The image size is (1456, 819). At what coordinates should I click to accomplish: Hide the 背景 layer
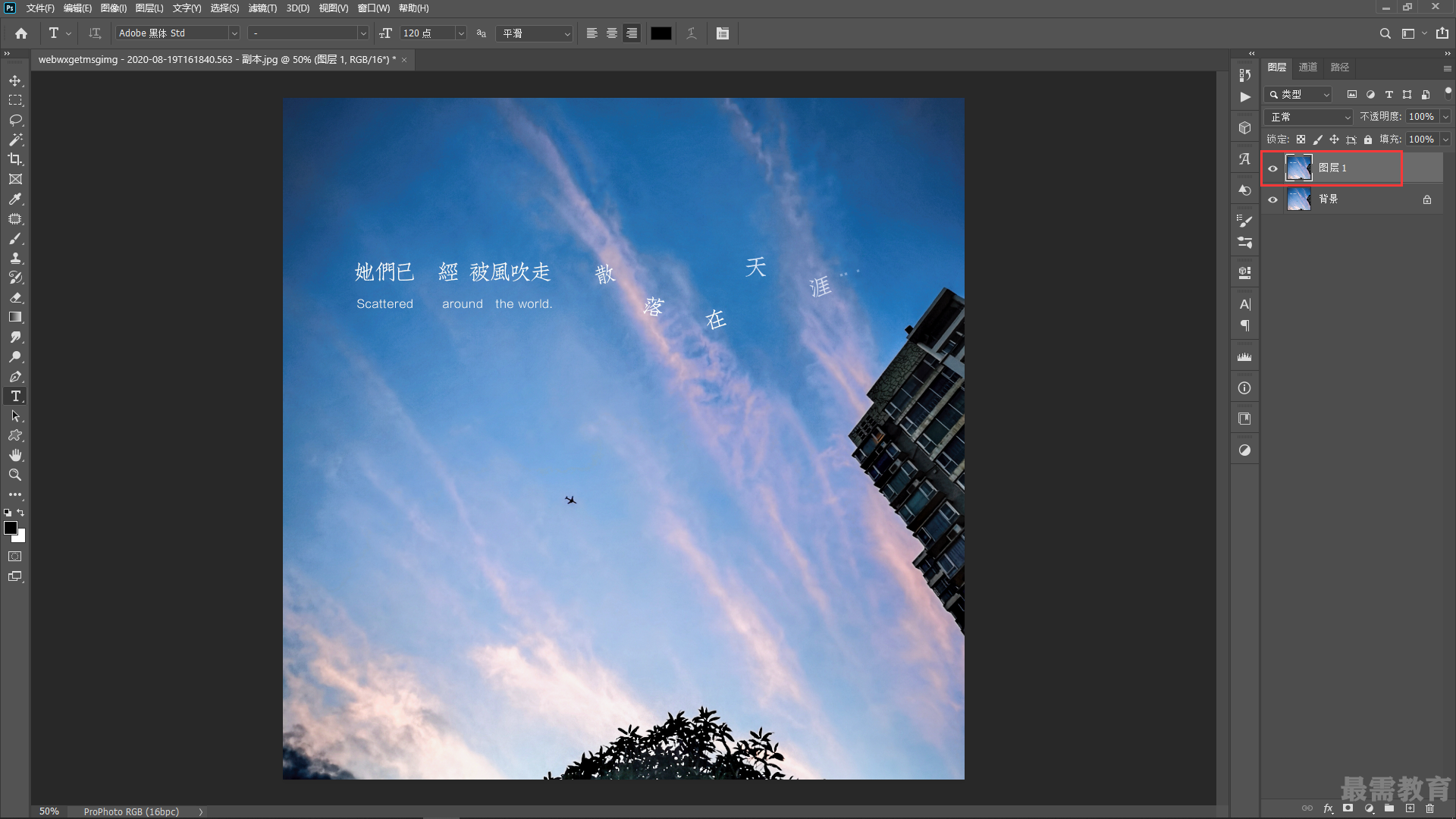(x=1273, y=199)
